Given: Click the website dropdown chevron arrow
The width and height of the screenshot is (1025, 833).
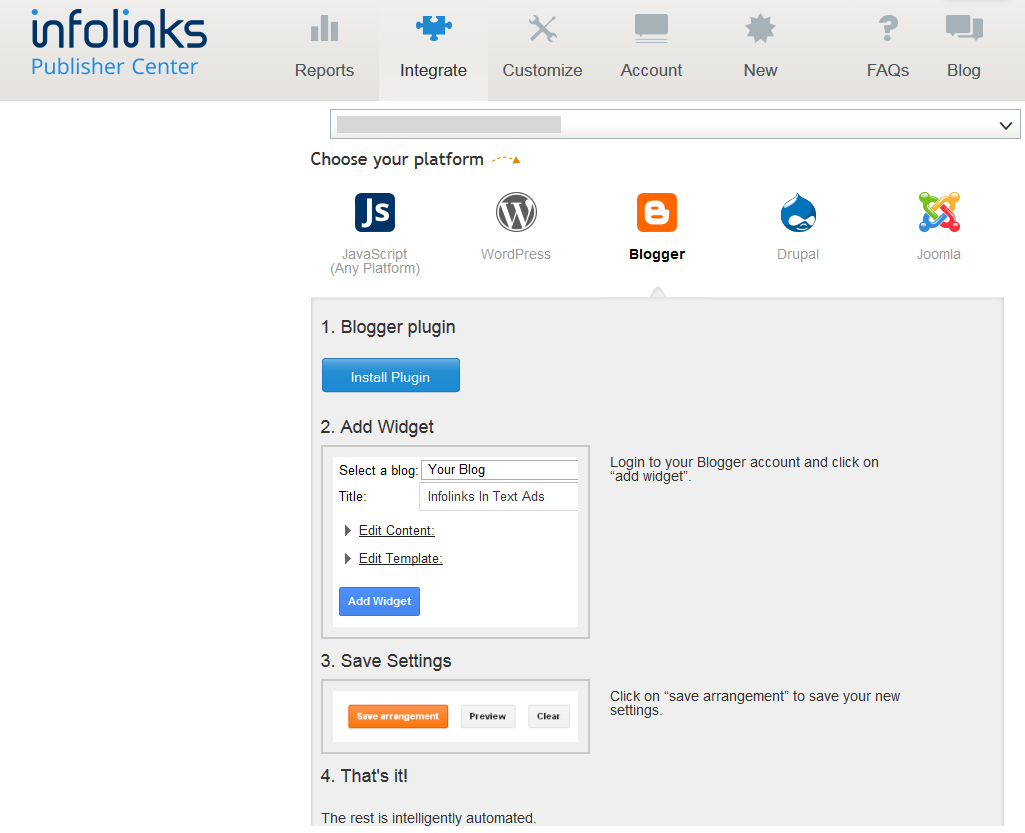Looking at the screenshot, I should click(x=1006, y=126).
